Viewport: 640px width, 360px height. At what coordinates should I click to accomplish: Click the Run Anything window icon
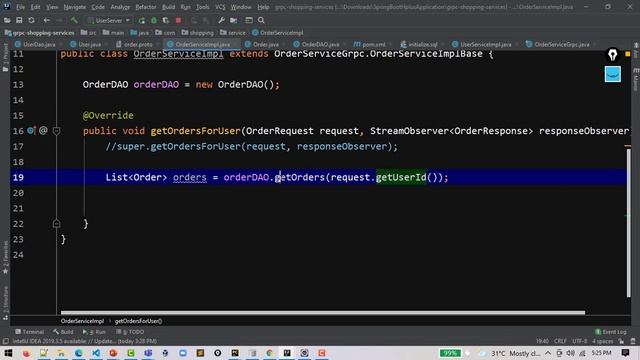coord(249,20)
